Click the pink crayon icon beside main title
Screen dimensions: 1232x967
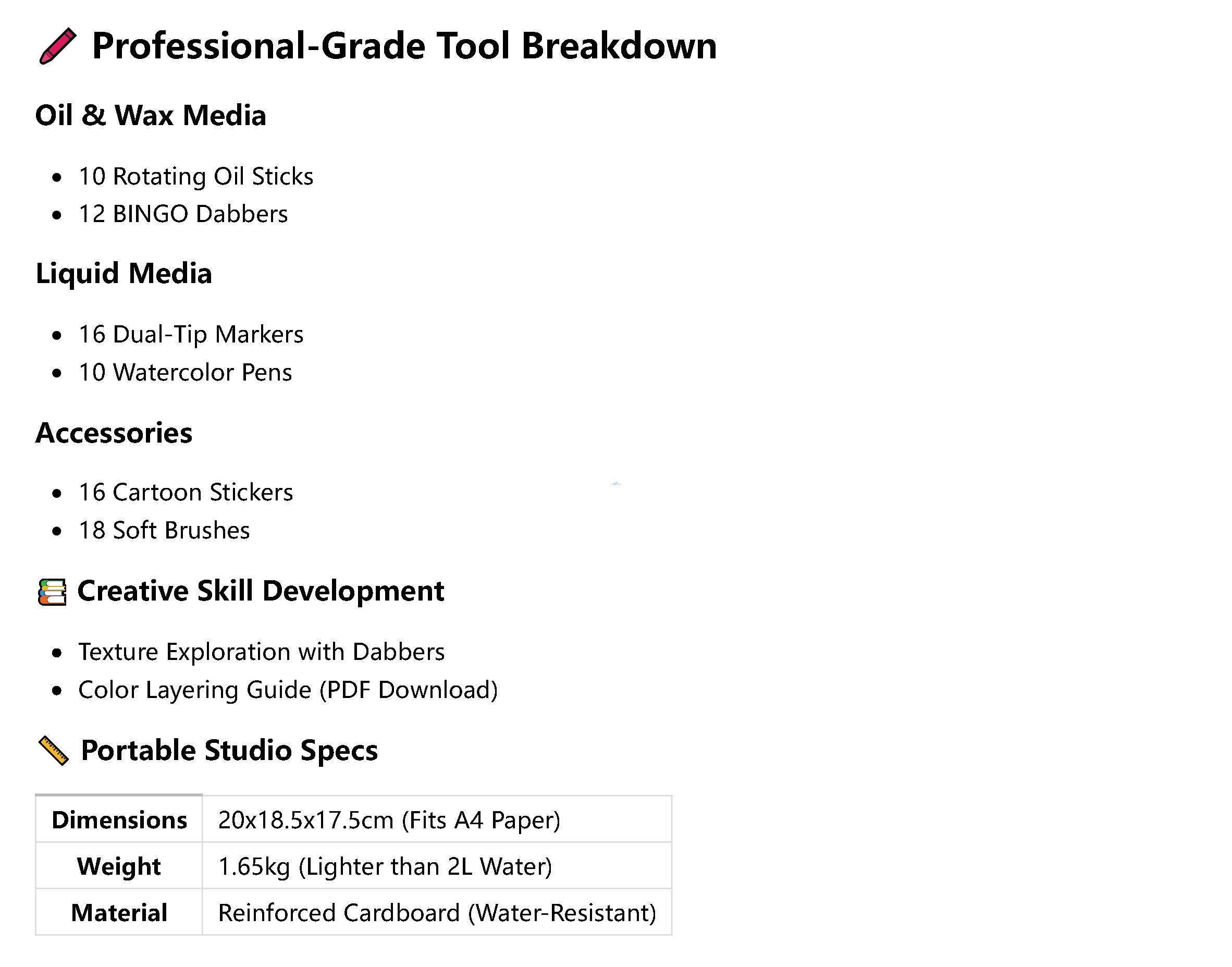57,46
